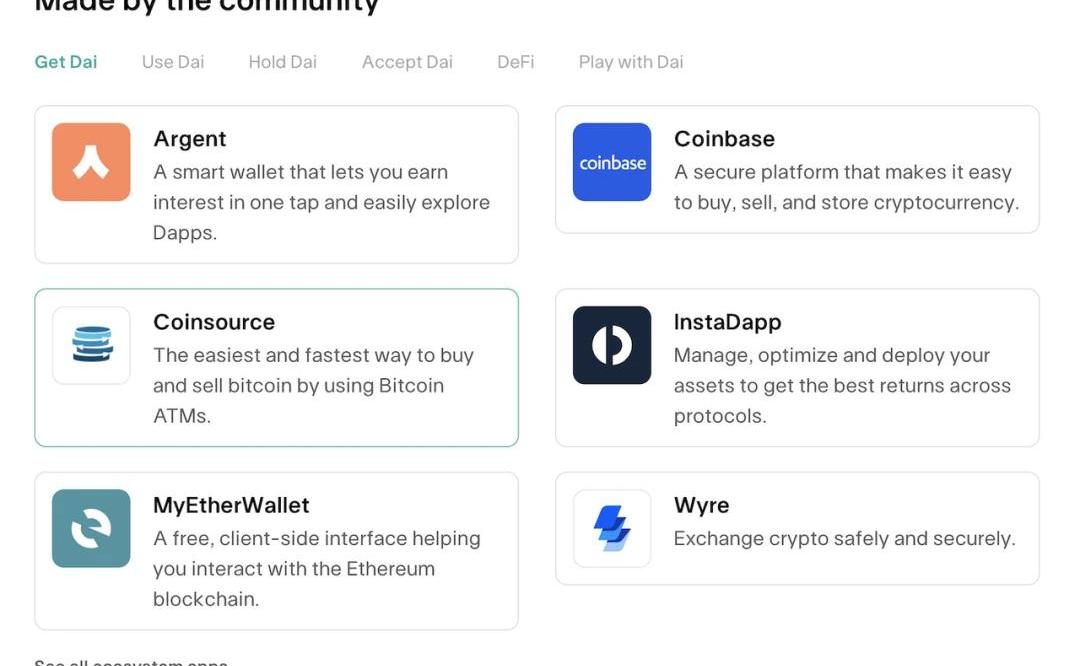Click the teal MyEtherWallet logo icon
The image size is (1080, 666).
pos(91,528)
